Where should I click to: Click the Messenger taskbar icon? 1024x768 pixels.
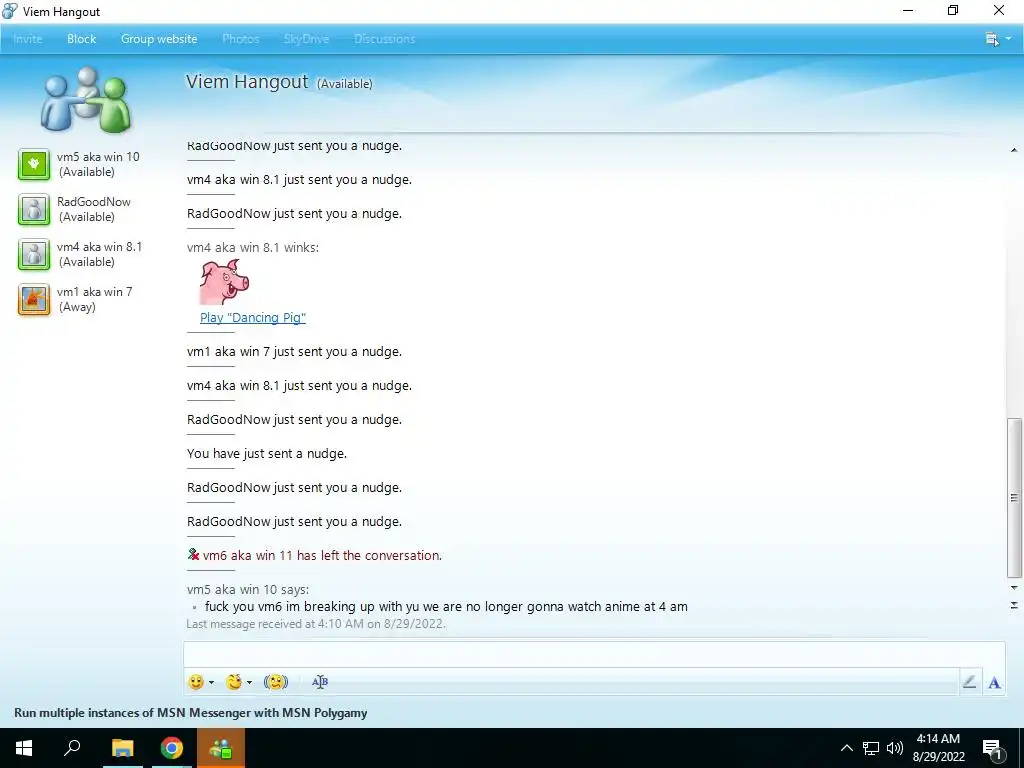[x=220, y=748]
